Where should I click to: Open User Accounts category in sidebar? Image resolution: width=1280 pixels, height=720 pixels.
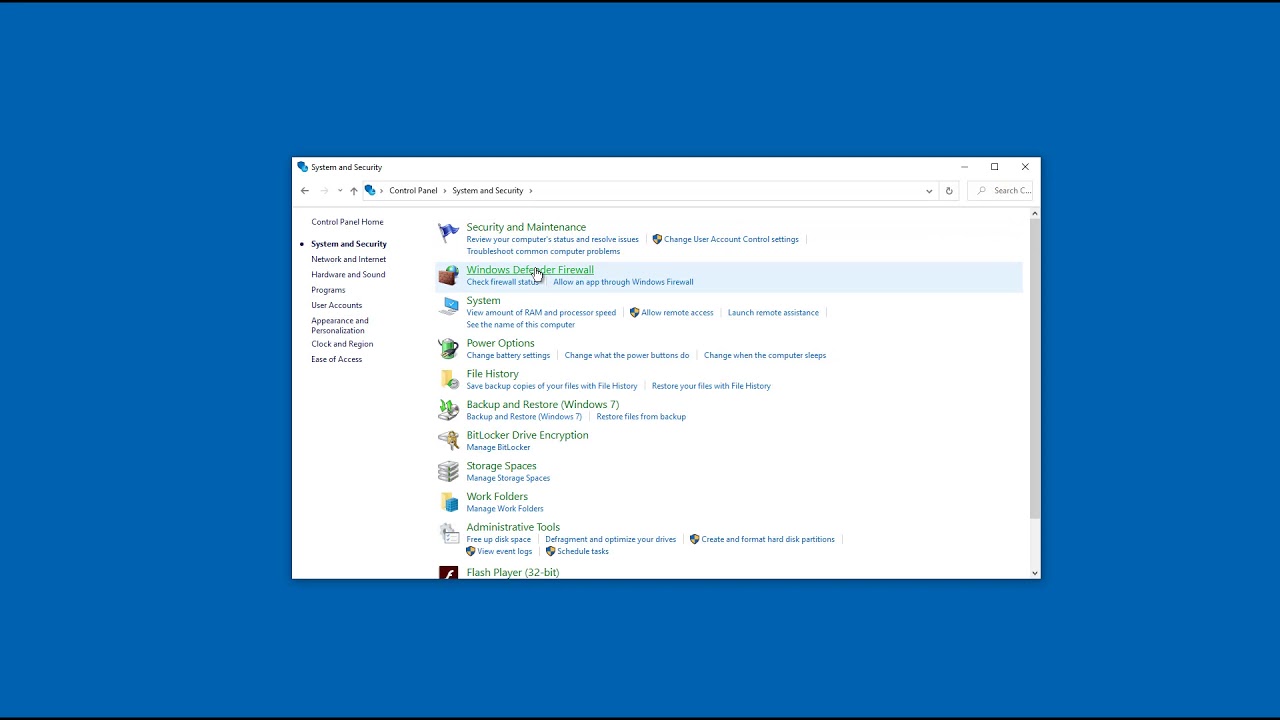[336, 305]
